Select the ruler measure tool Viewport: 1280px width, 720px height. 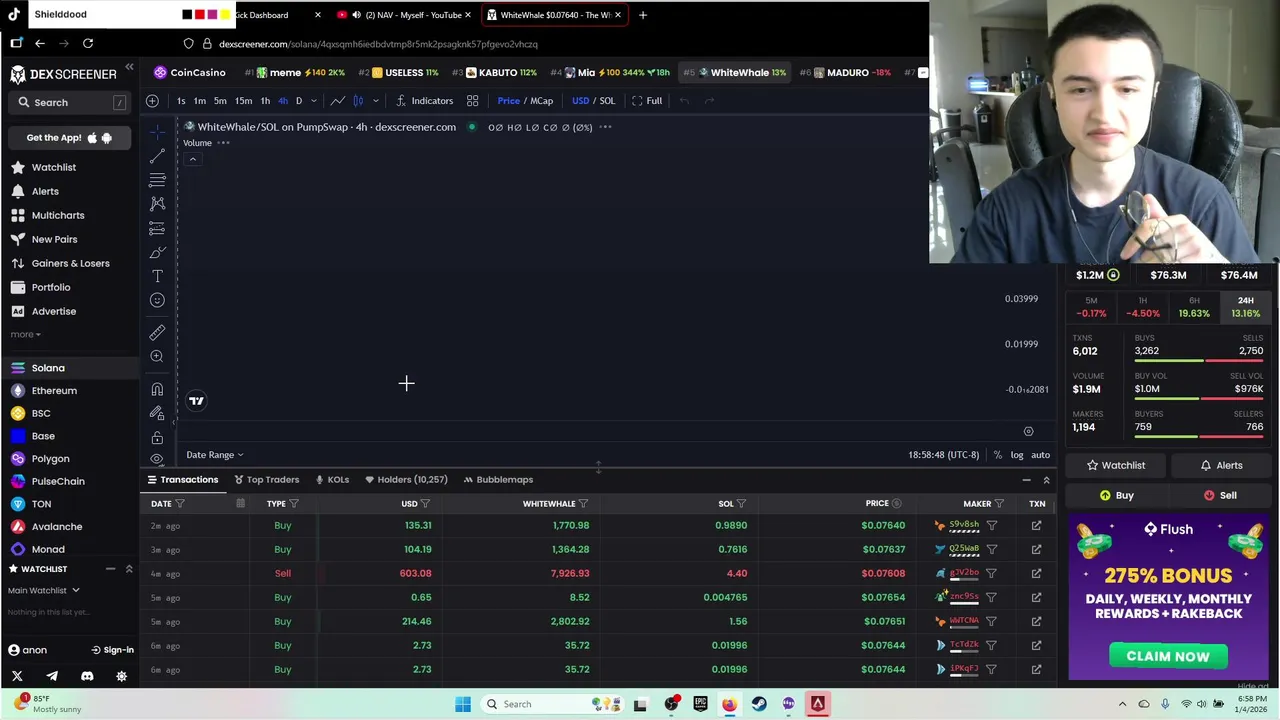pyautogui.click(x=157, y=332)
